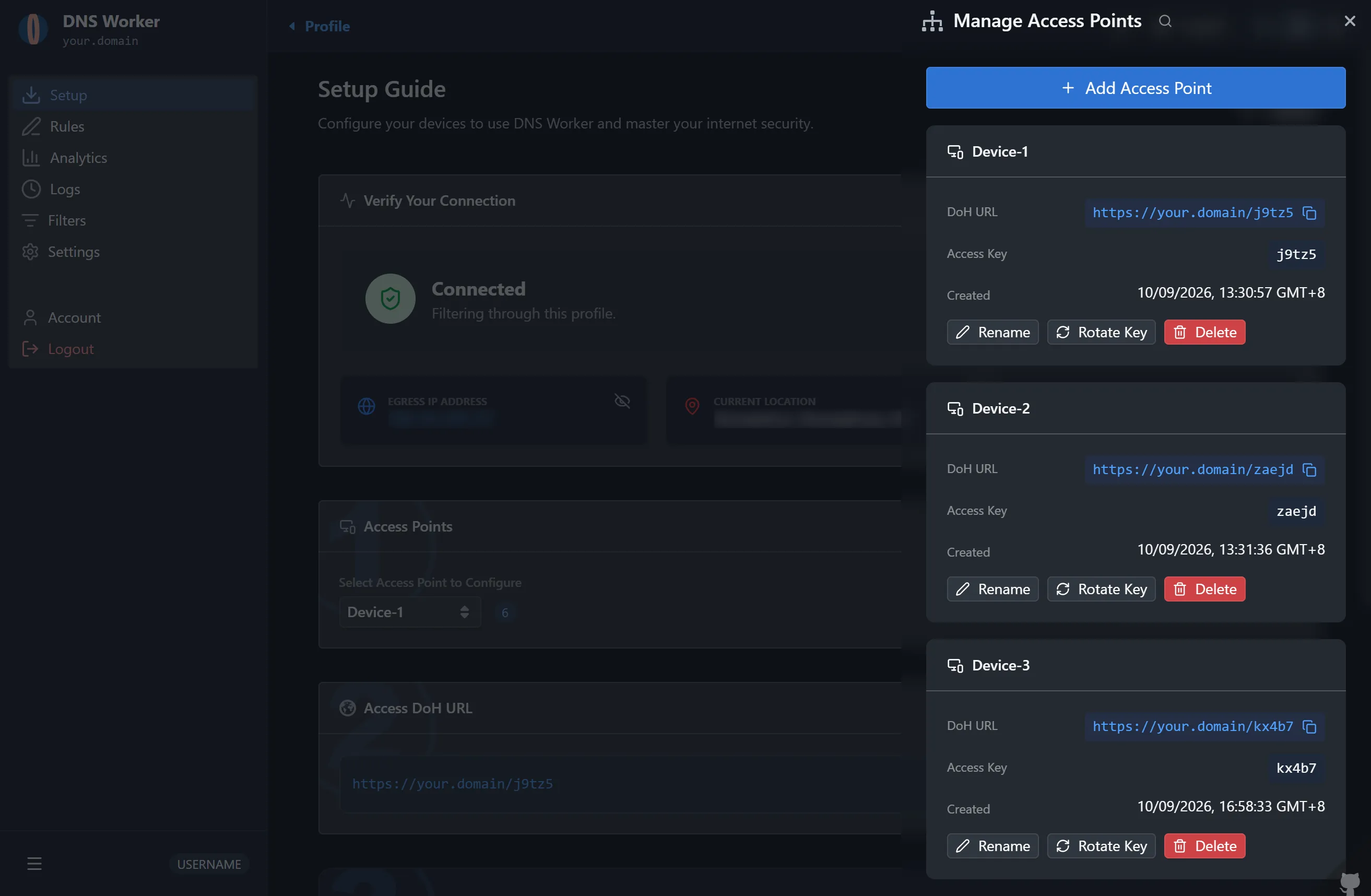Rename Device-1 access point
1371x896 pixels.
coord(992,333)
